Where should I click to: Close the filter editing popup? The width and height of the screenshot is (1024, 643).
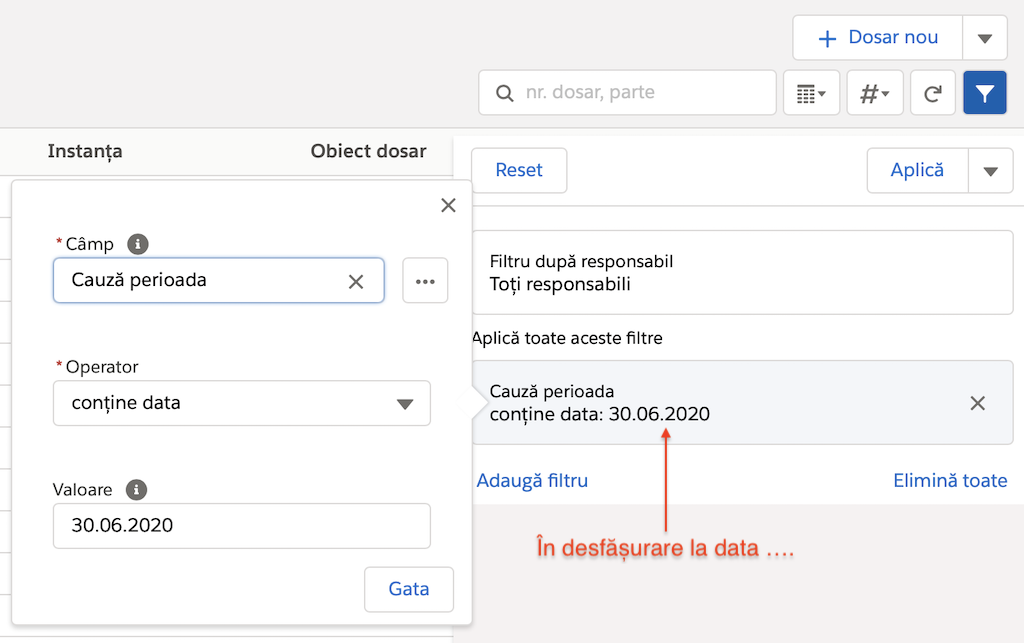(448, 205)
